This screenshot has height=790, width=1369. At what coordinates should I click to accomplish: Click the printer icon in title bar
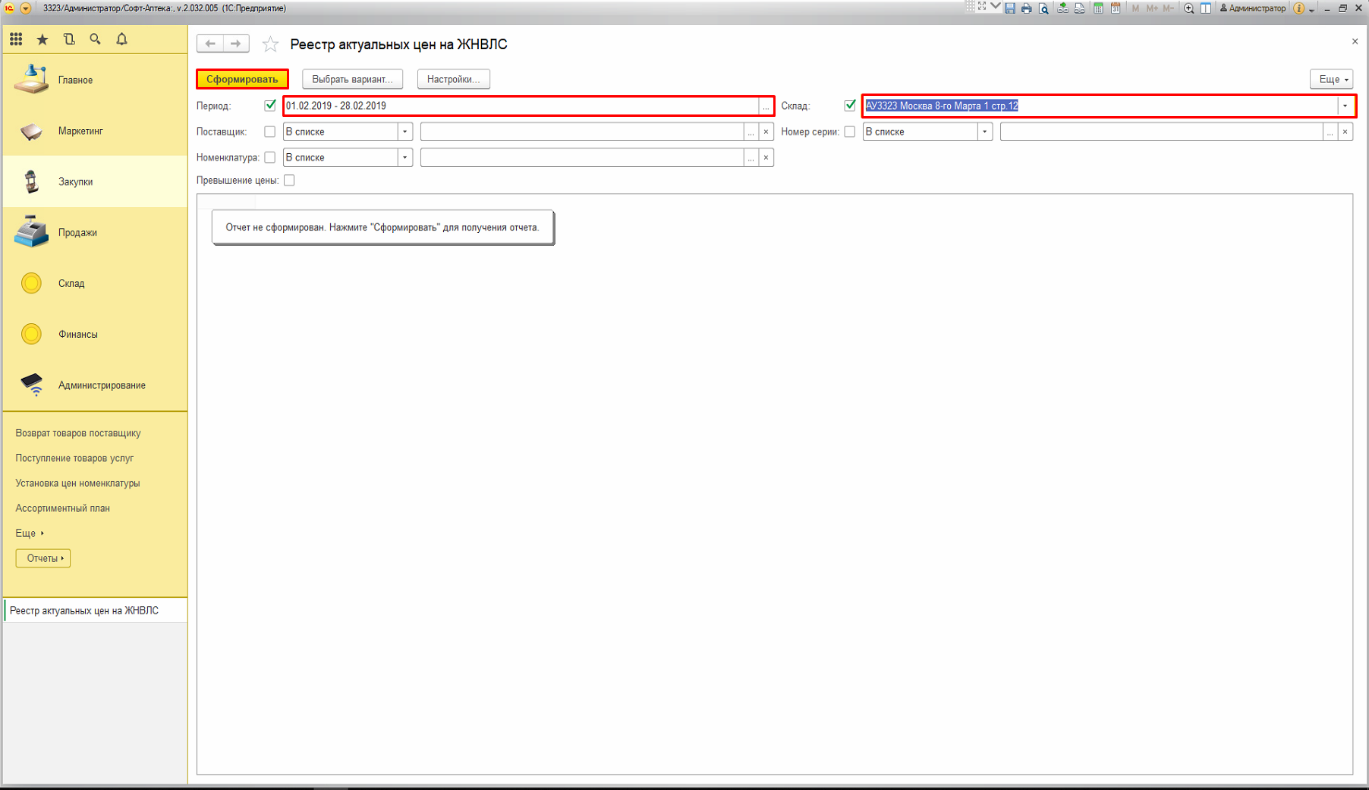pyautogui.click(x=1026, y=8)
